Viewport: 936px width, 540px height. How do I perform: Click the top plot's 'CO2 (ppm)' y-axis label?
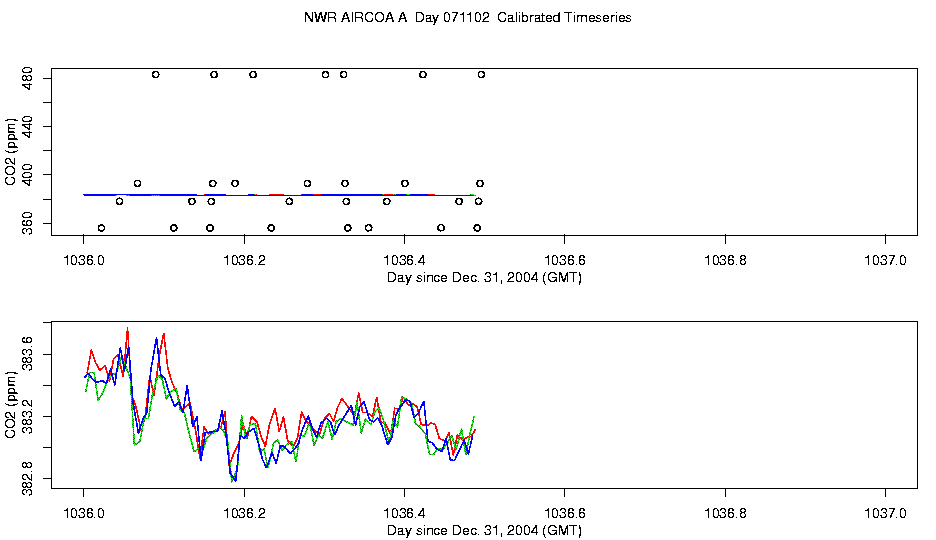[10, 152]
